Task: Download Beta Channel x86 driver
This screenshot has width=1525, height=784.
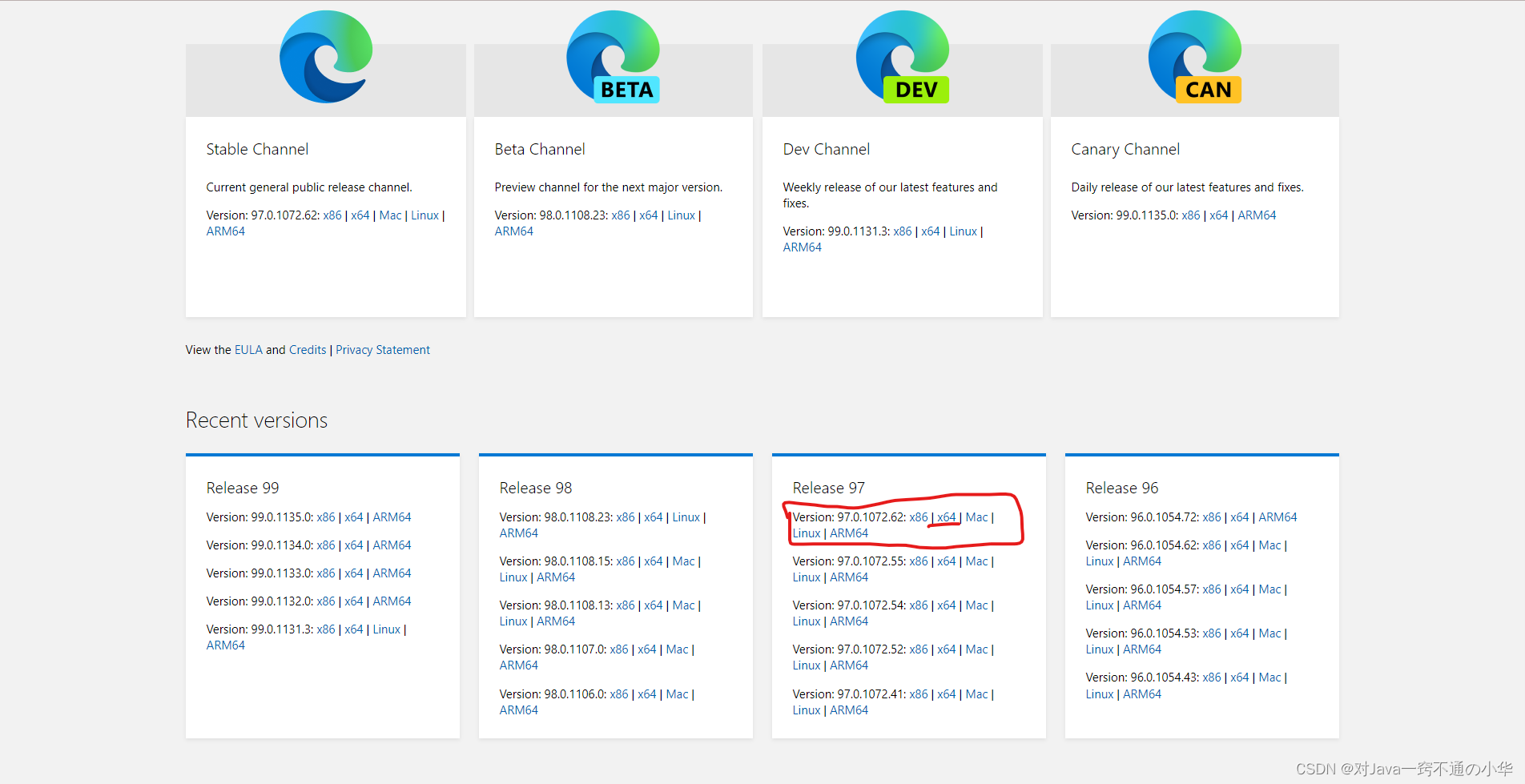Action: [x=621, y=215]
